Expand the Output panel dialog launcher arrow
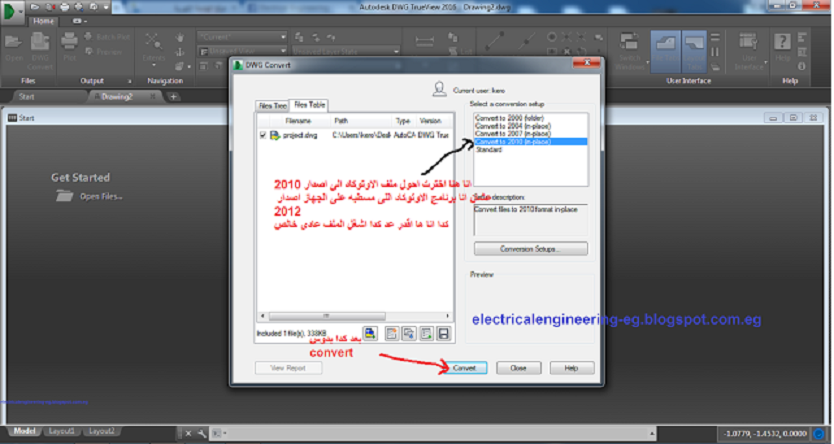834x444 pixels. (x=129, y=81)
